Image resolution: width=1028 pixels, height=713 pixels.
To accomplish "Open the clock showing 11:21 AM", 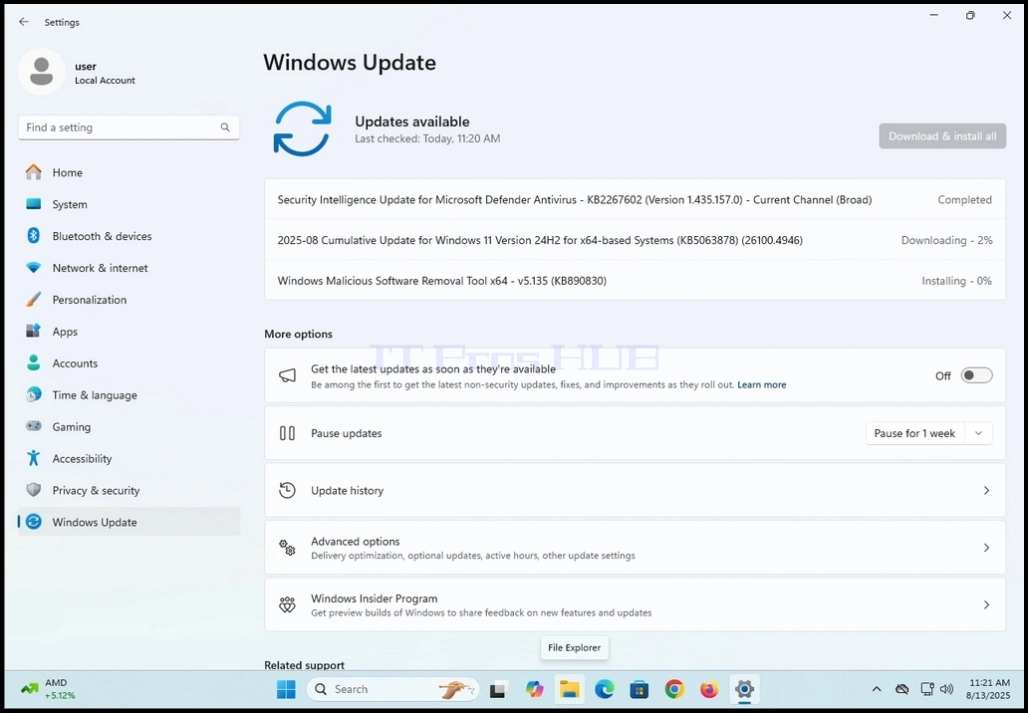I will click(x=987, y=689).
